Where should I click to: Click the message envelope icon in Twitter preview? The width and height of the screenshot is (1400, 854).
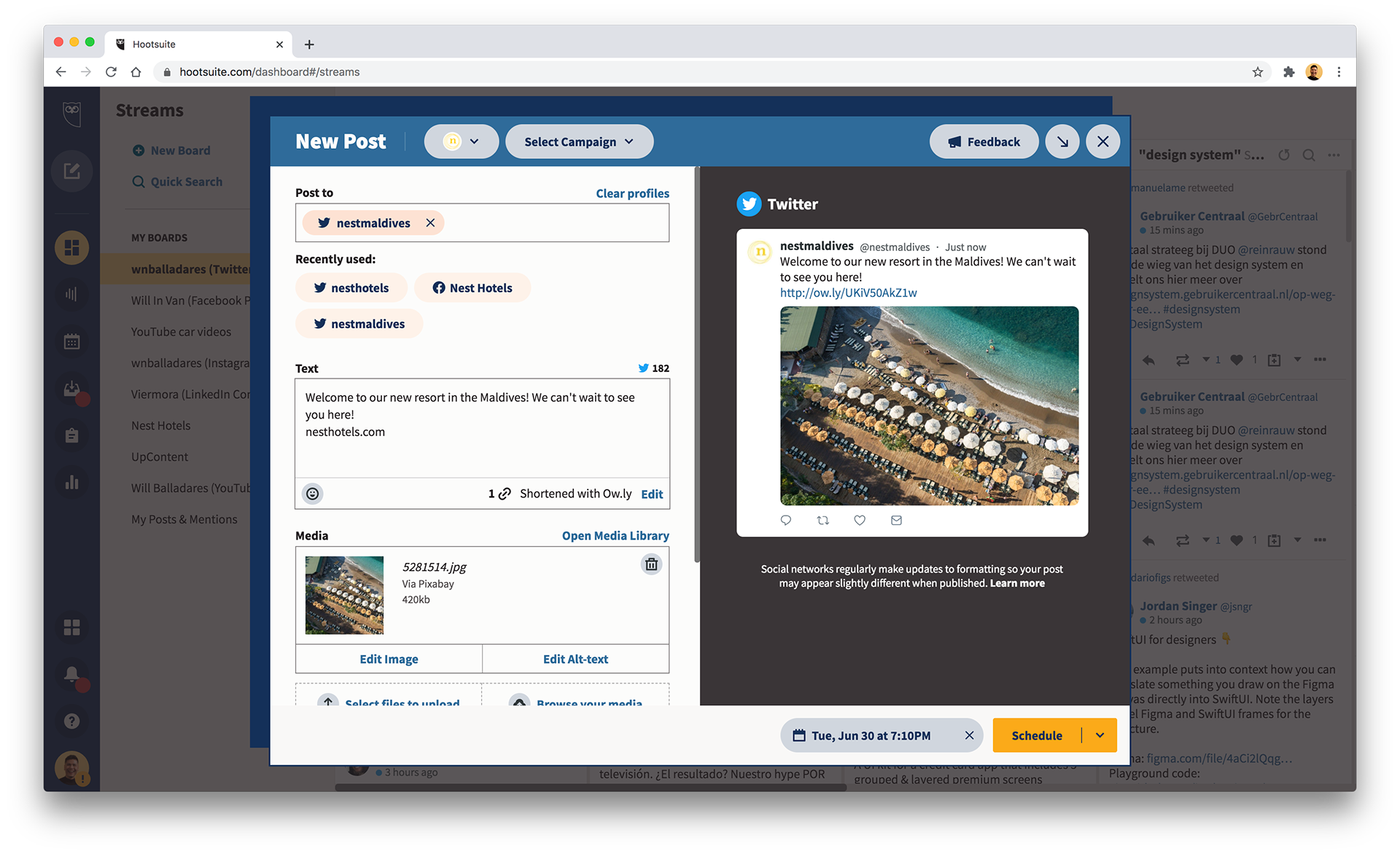coord(896,521)
